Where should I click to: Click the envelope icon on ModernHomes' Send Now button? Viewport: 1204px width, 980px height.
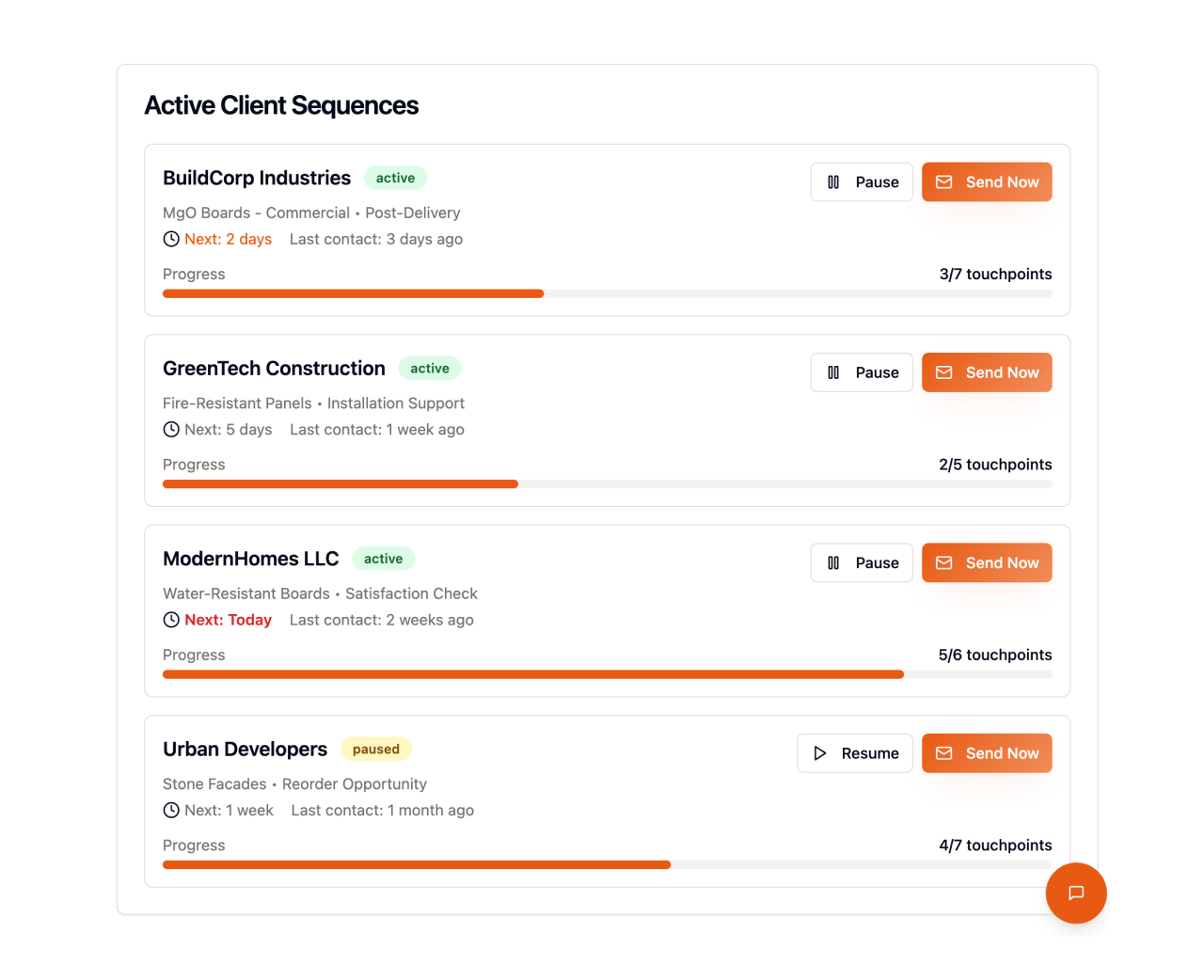943,562
